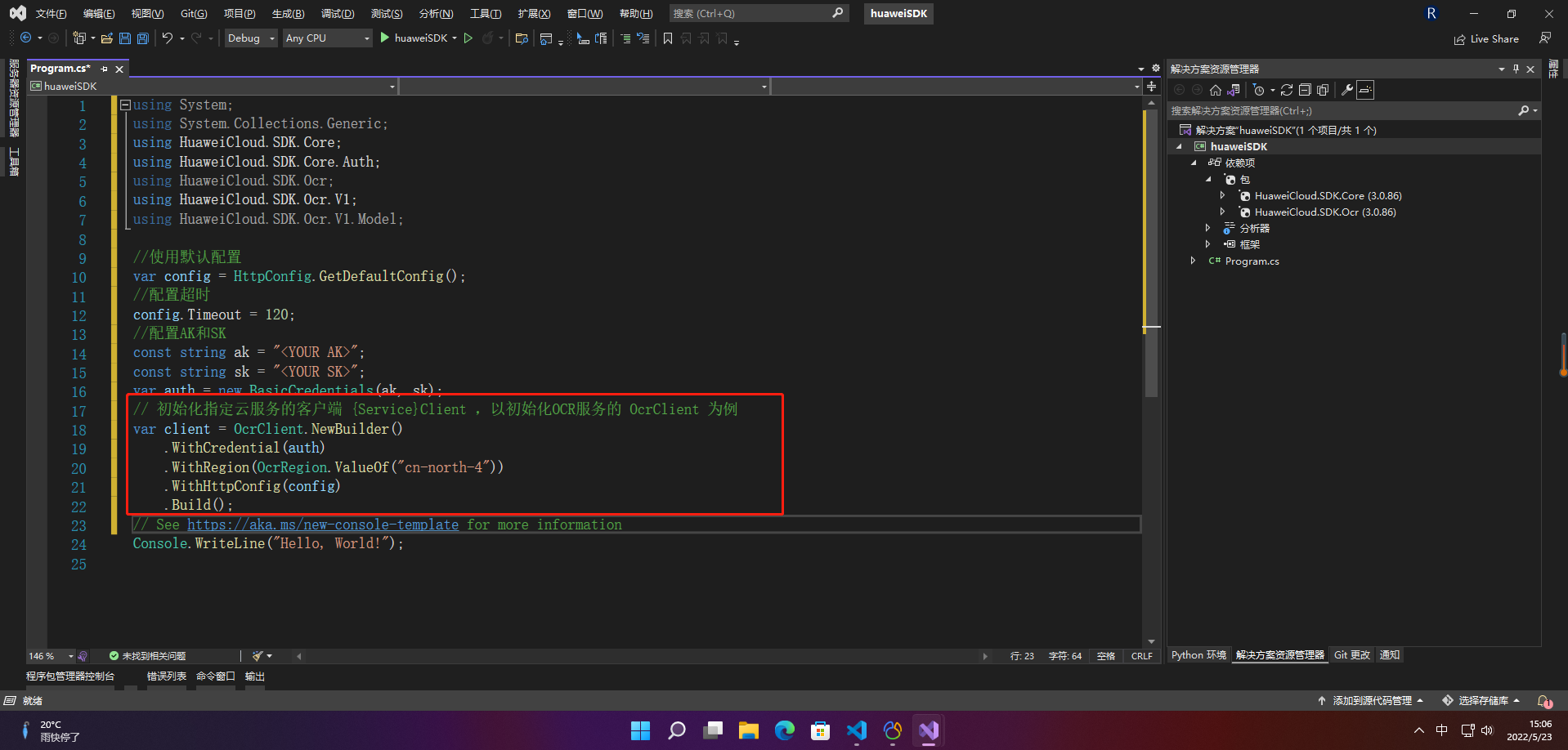Screen dimensions: 1568x750
Task: Open Properties wrench icon in Solution Explorer
Action: 1347,90
